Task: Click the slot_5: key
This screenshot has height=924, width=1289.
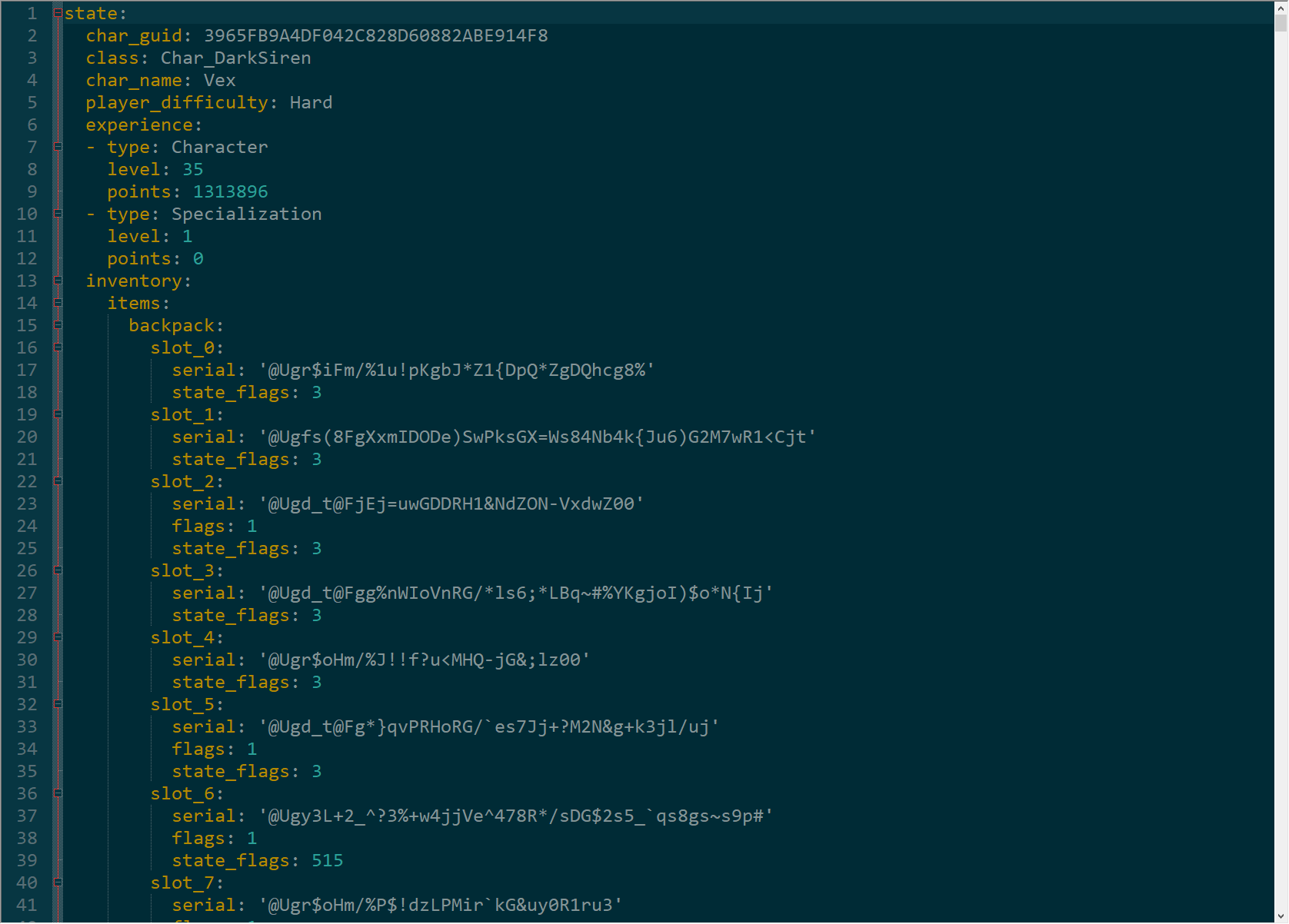Action: pyautogui.click(x=187, y=704)
